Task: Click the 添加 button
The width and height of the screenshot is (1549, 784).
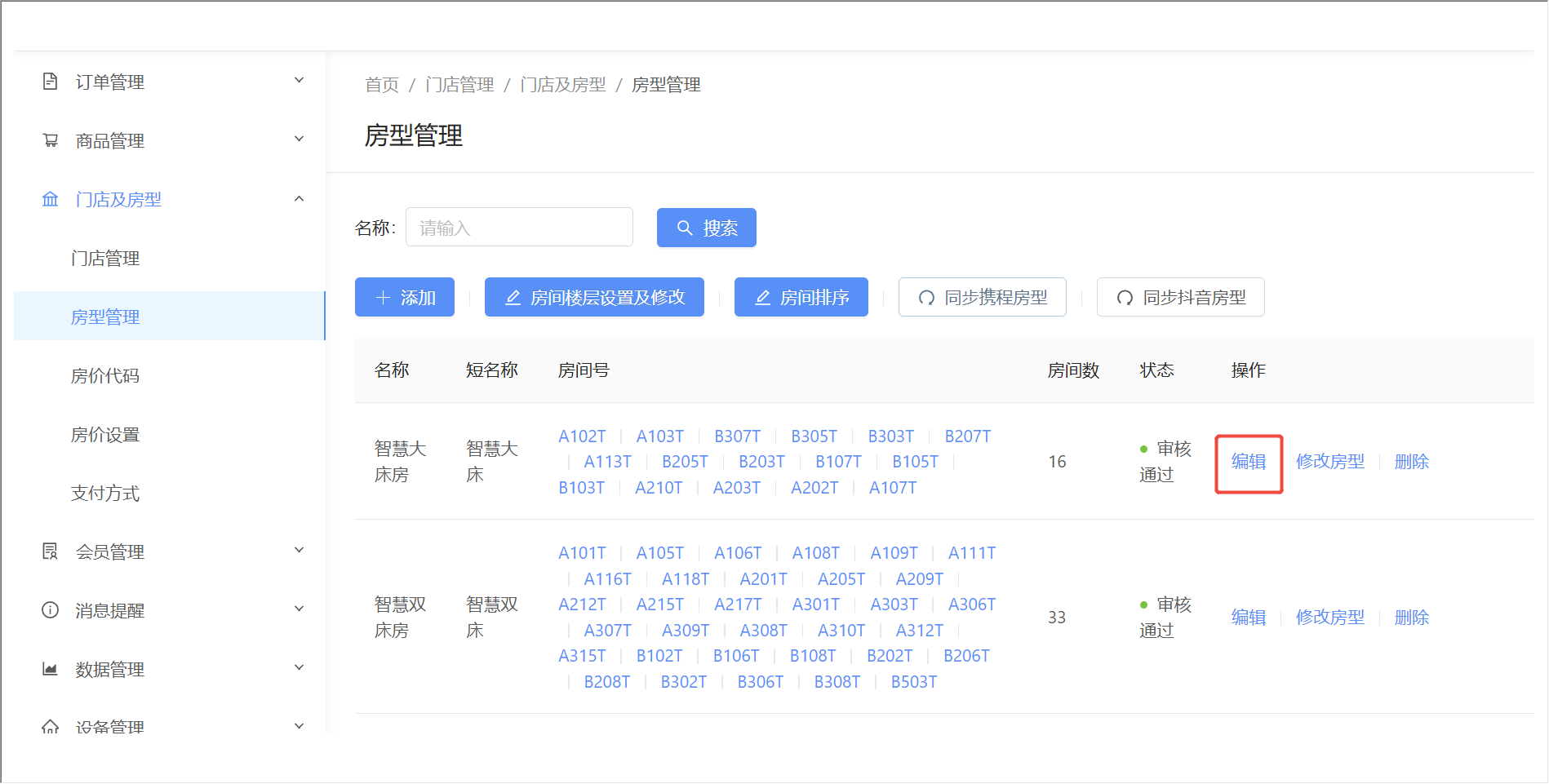Action: tap(405, 297)
